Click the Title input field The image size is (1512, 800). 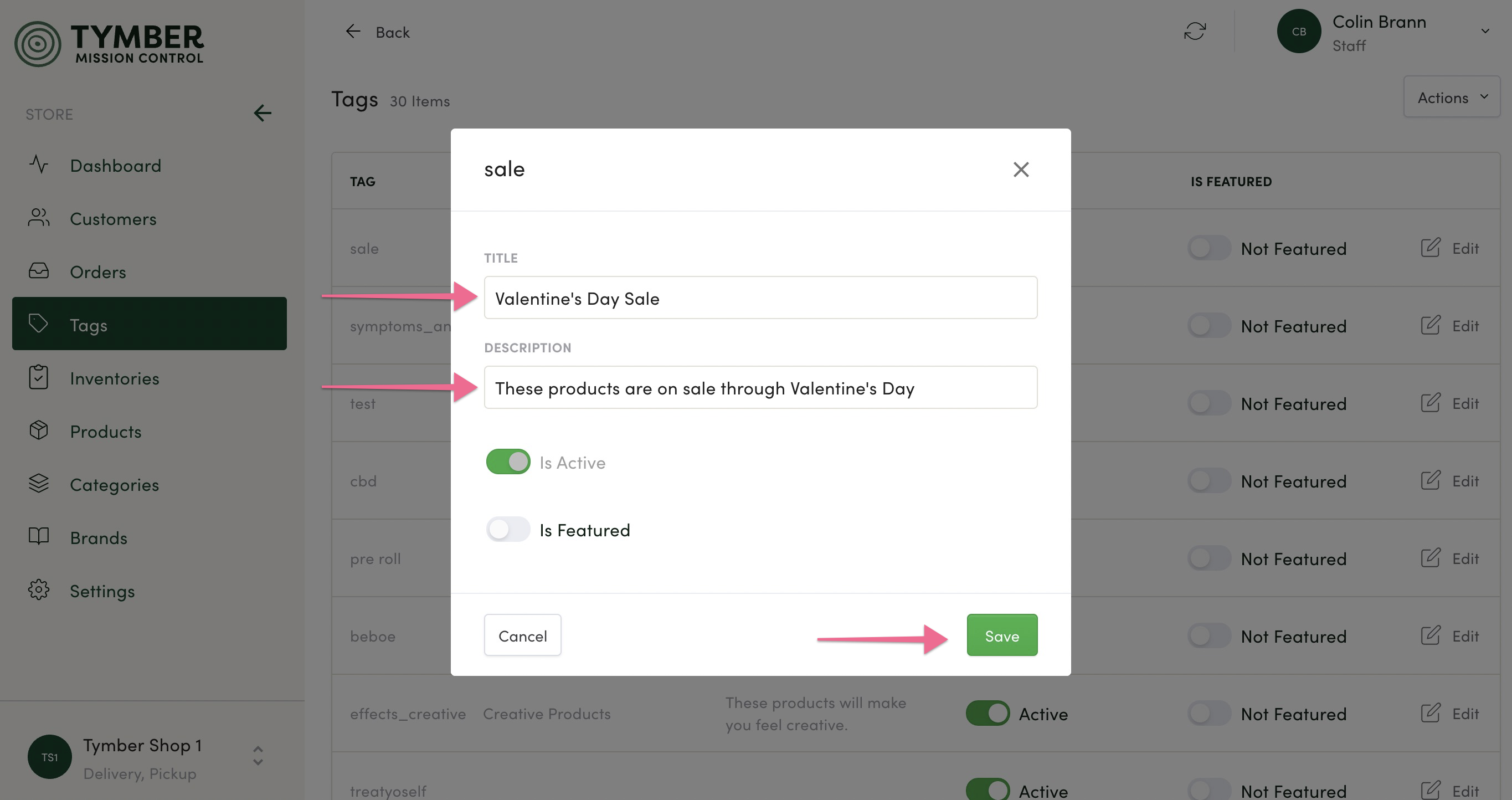click(x=760, y=298)
